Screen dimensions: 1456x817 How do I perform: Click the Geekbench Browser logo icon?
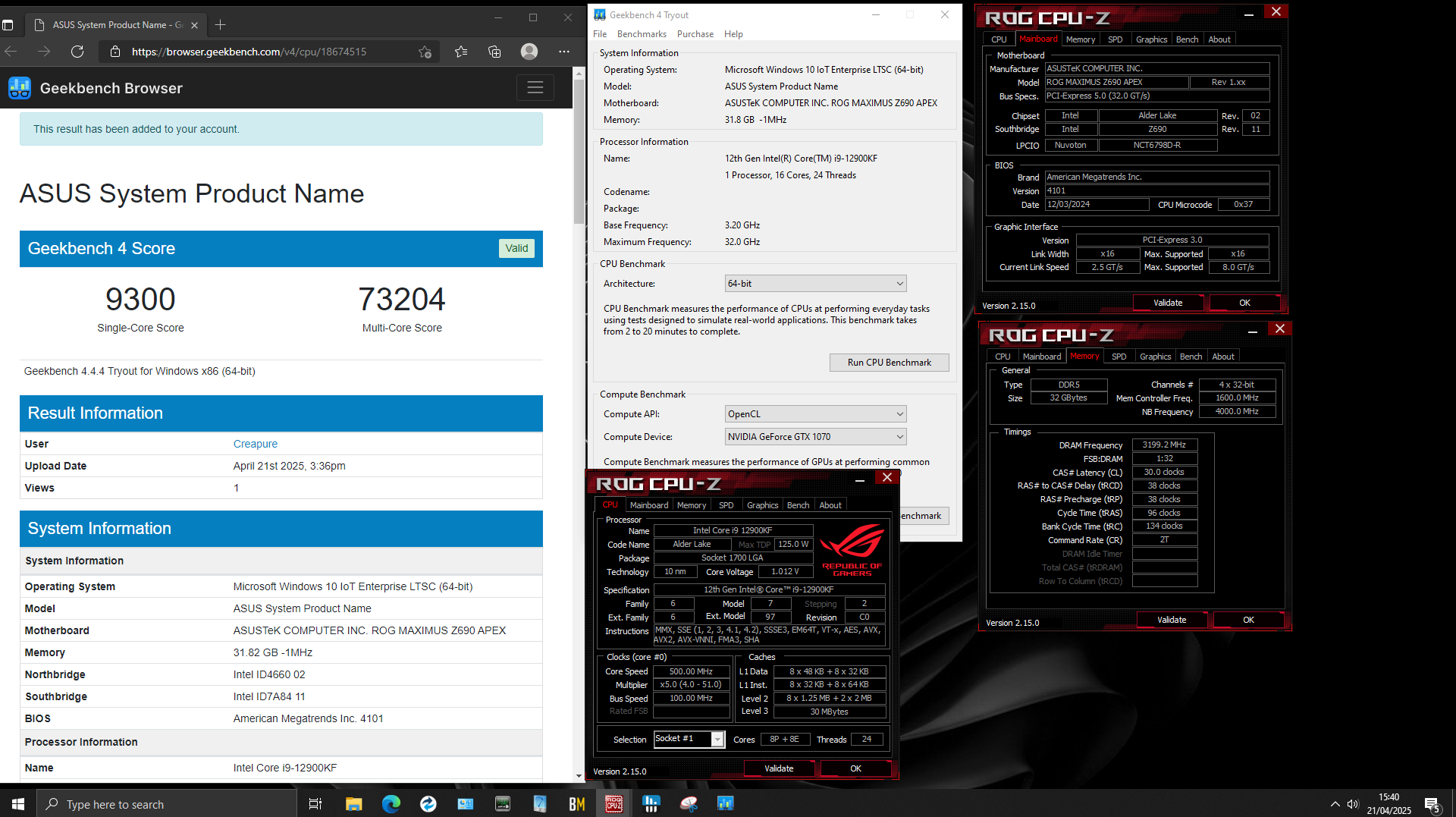(x=20, y=88)
